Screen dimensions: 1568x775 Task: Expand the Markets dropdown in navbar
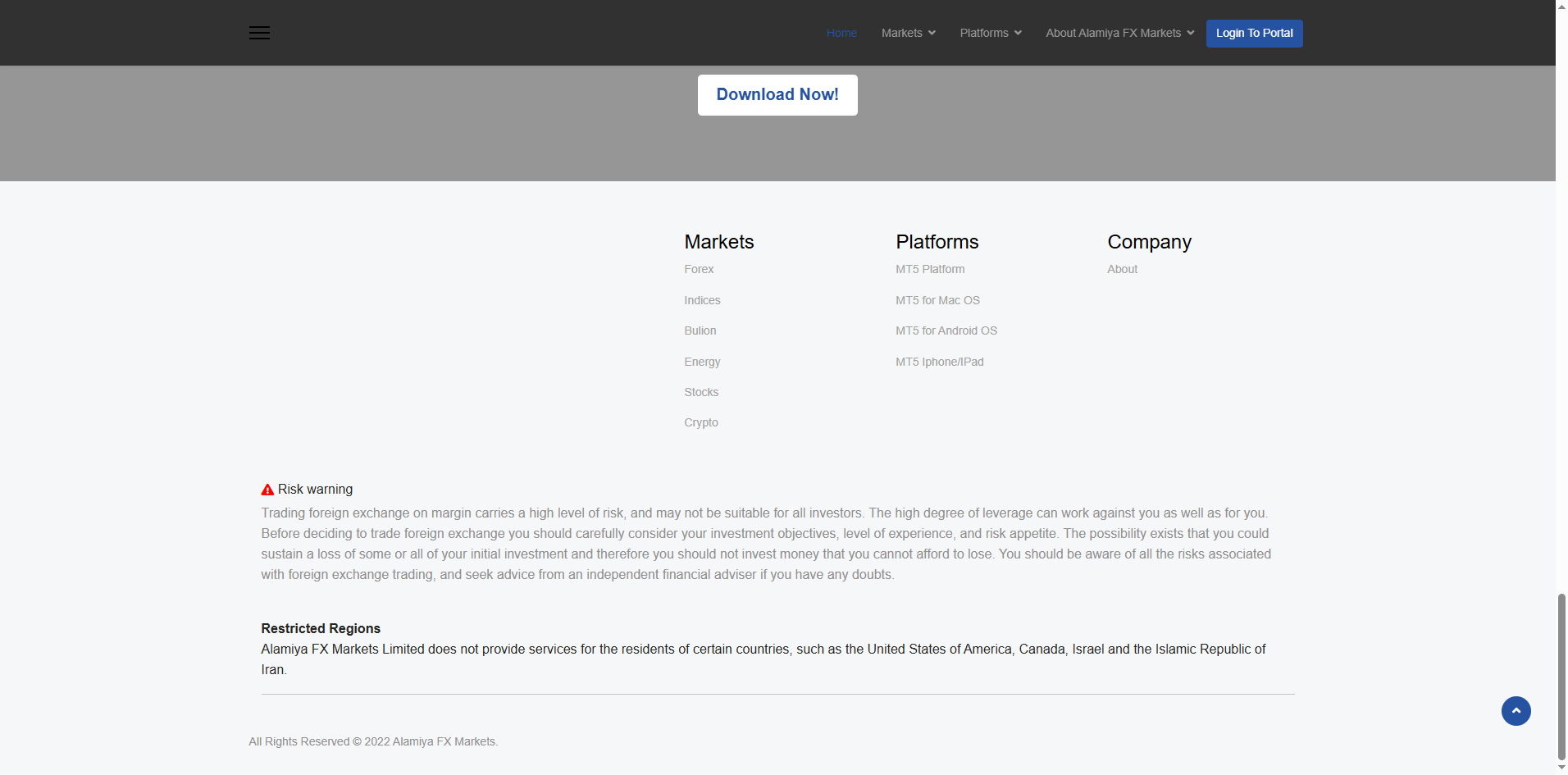click(x=908, y=33)
